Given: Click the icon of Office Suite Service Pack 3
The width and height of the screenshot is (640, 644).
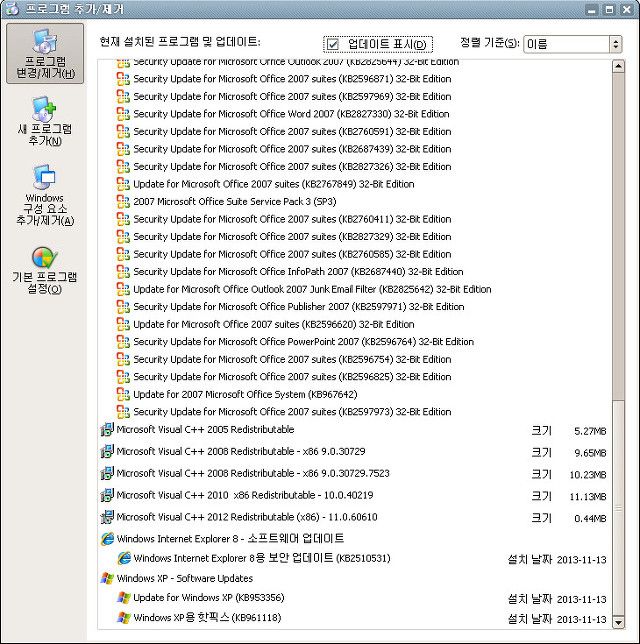Looking at the screenshot, I should (123, 201).
